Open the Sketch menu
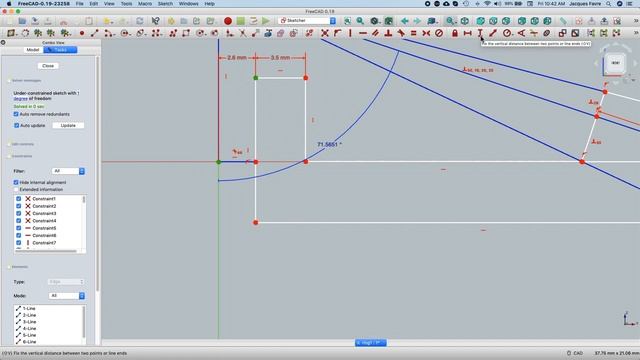 [165, 4]
